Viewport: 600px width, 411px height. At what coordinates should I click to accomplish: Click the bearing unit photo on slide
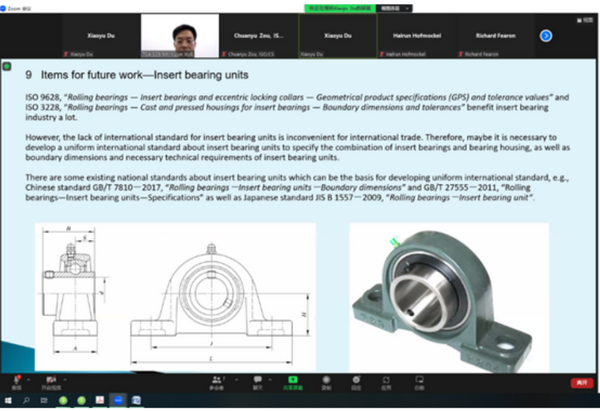pos(449,297)
